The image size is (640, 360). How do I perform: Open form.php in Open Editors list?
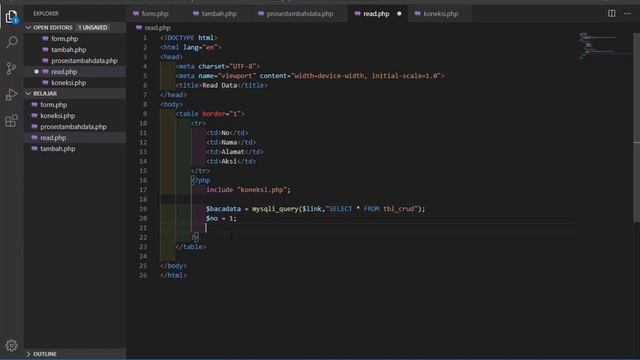(x=64, y=38)
